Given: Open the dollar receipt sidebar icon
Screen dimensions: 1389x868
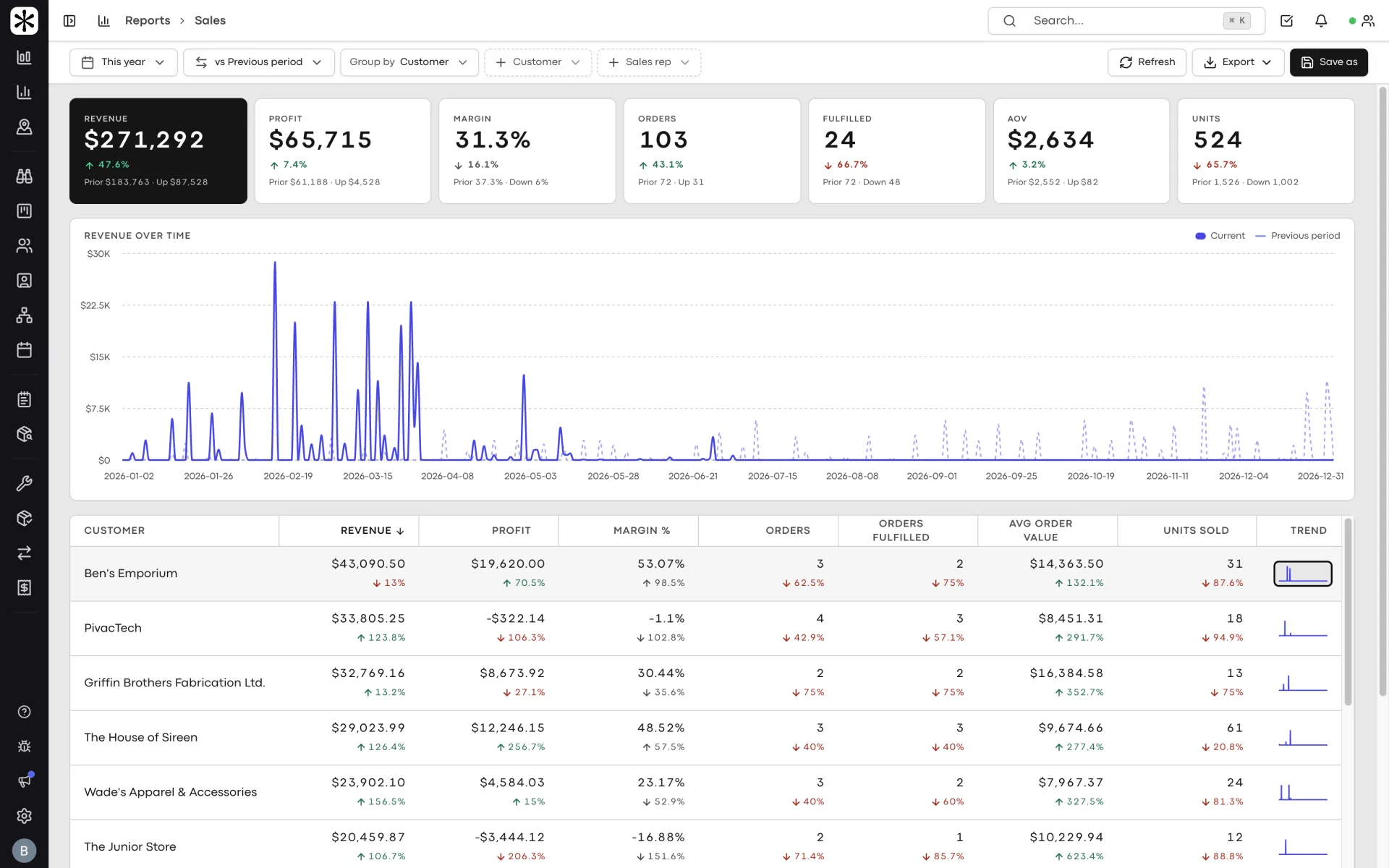Looking at the screenshot, I should pyautogui.click(x=24, y=587).
